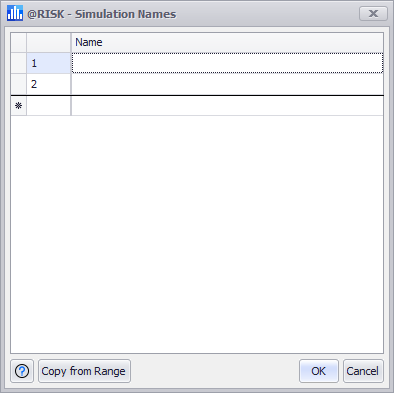Click the Cancel button
Image resolution: width=394 pixels, height=393 pixels.
tap(363, 371)
